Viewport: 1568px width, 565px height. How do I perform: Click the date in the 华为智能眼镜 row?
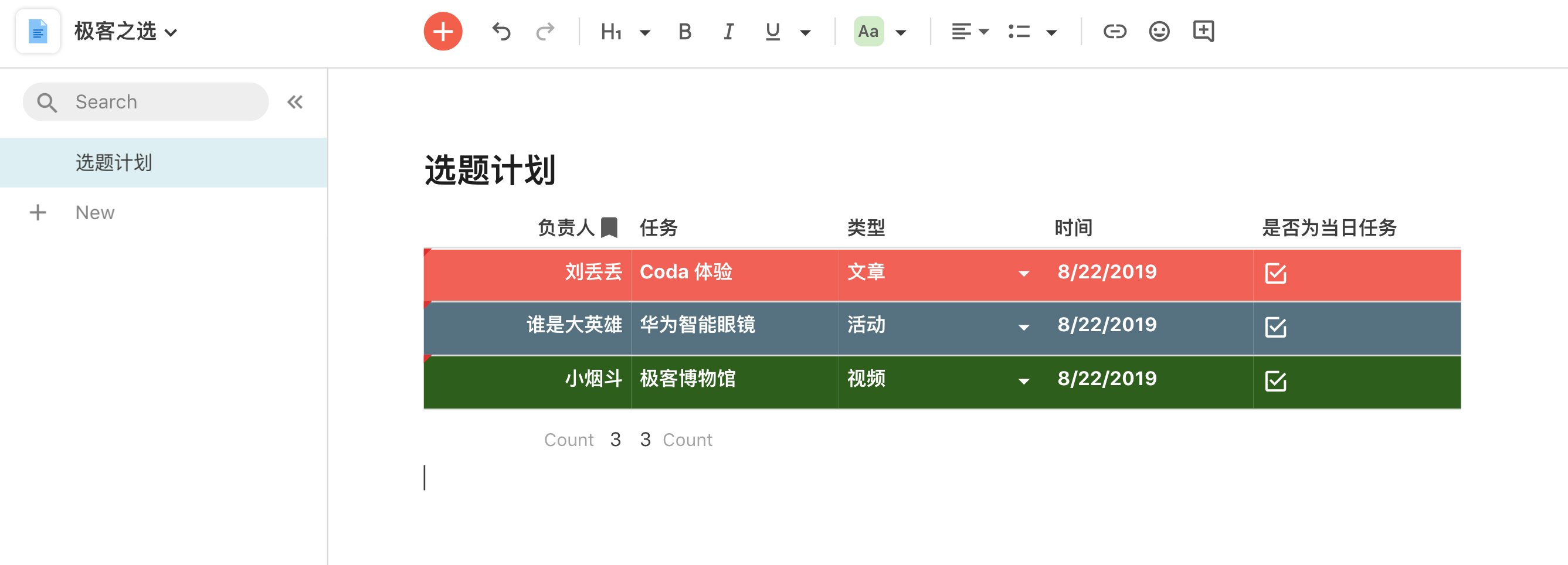[x=1107, y=325]
